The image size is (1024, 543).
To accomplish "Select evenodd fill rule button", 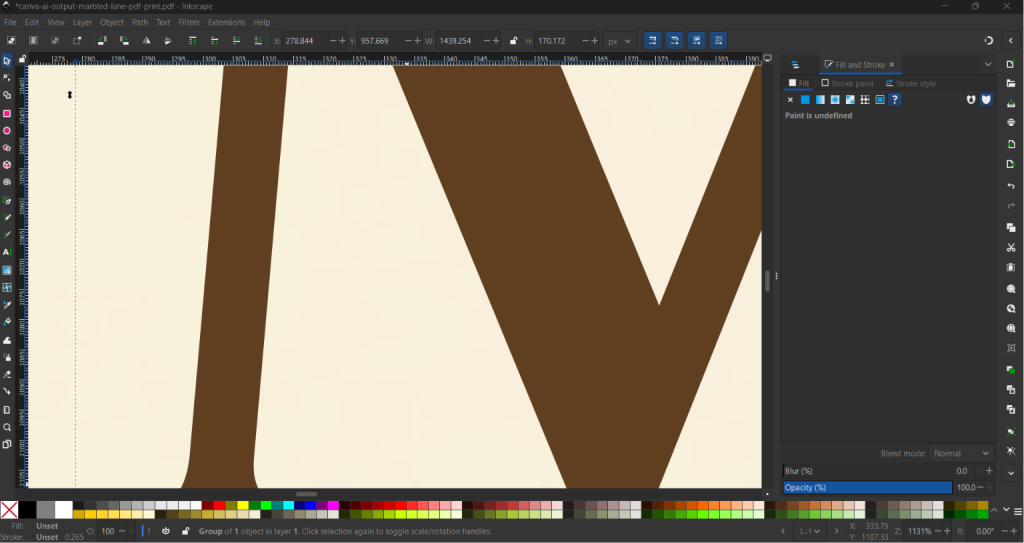I will tap(971, 100).
